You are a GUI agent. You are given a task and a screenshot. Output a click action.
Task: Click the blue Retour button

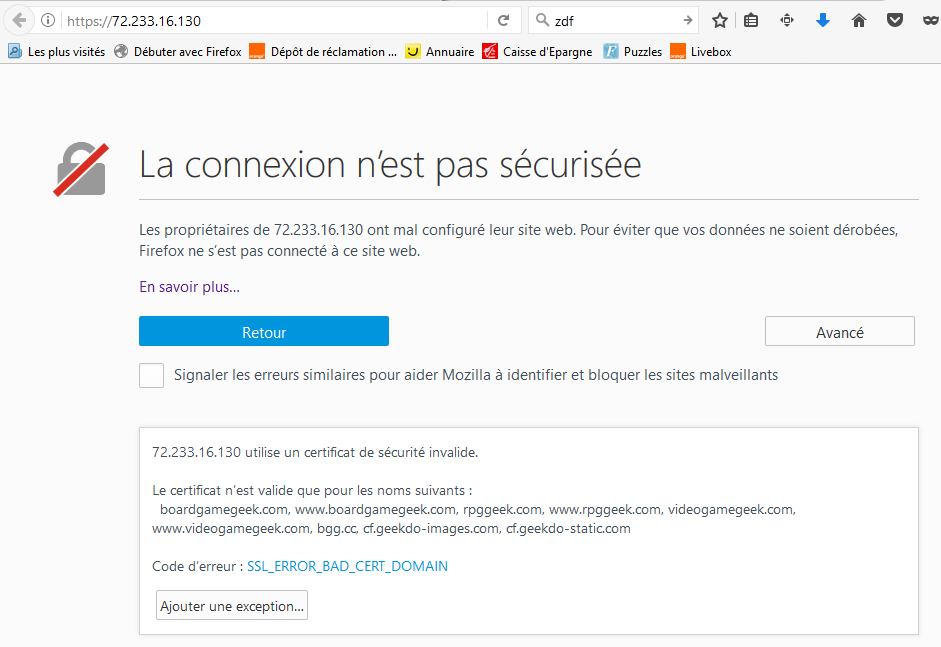(264, 332)
